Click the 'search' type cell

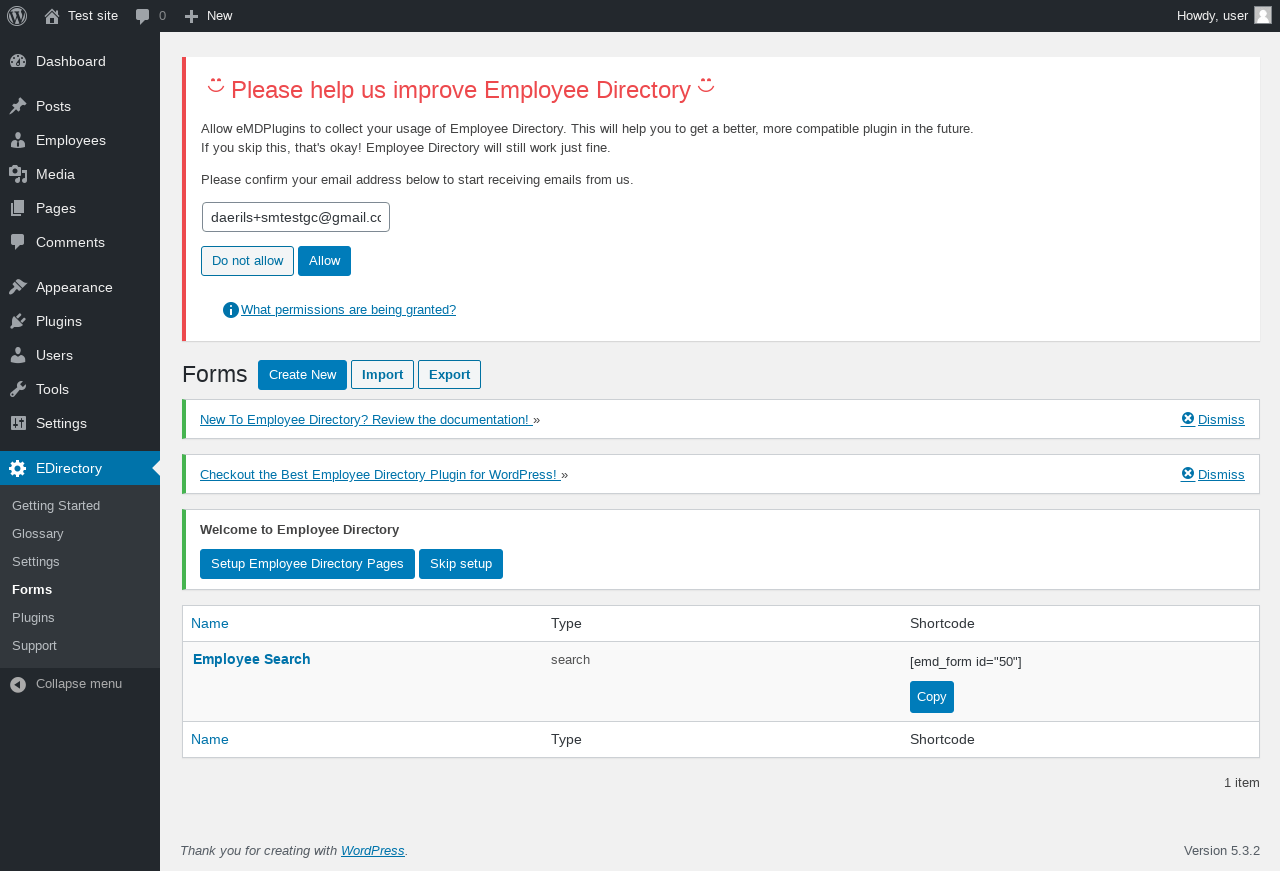coord(571,660)
